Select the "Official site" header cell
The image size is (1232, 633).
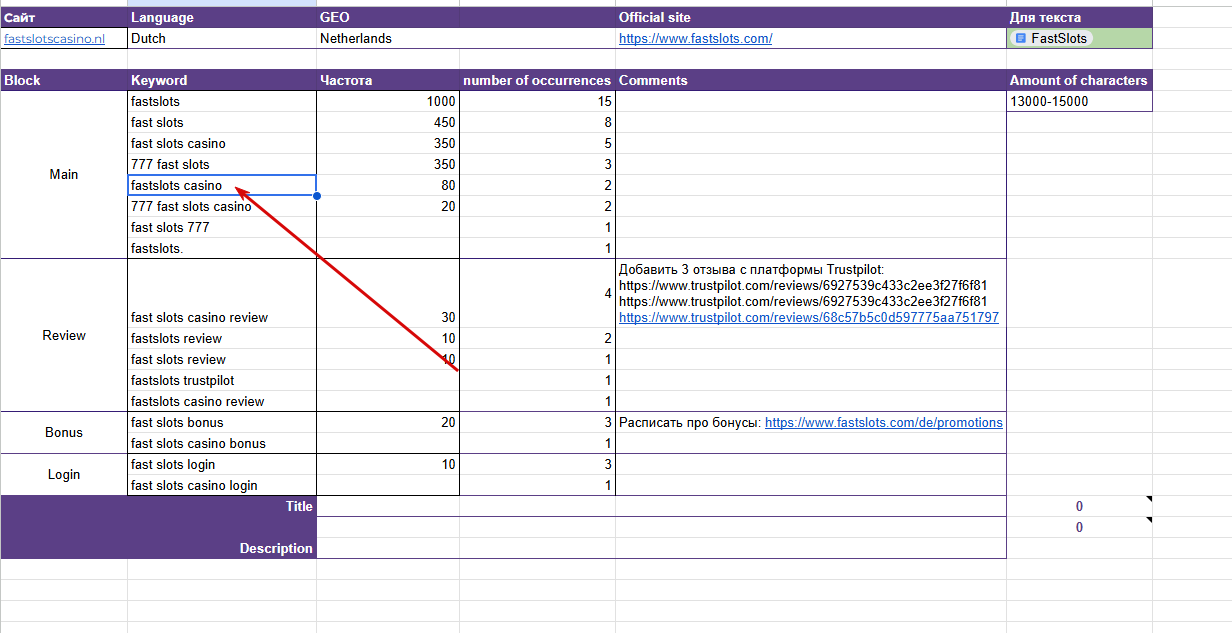tap(811, 18)
